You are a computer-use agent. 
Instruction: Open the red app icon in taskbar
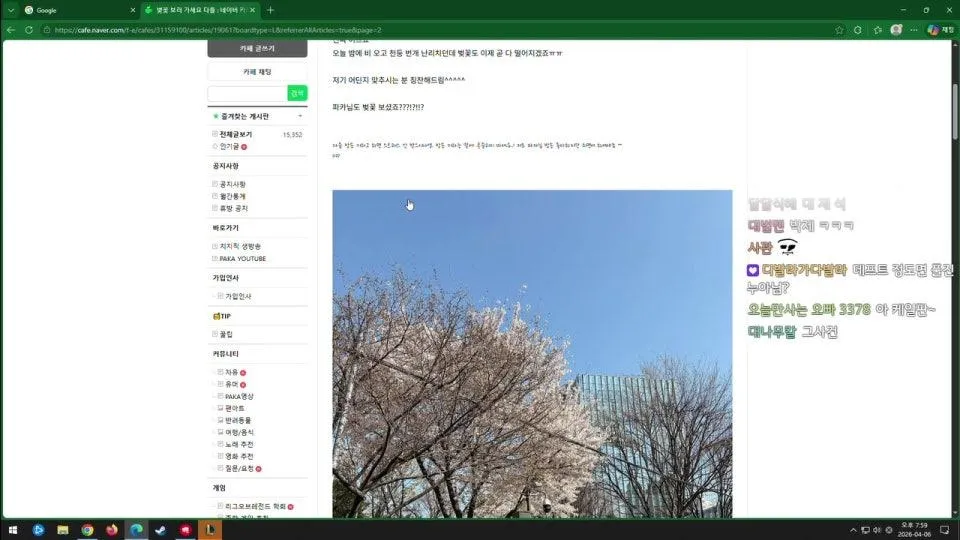coord(186,530)
